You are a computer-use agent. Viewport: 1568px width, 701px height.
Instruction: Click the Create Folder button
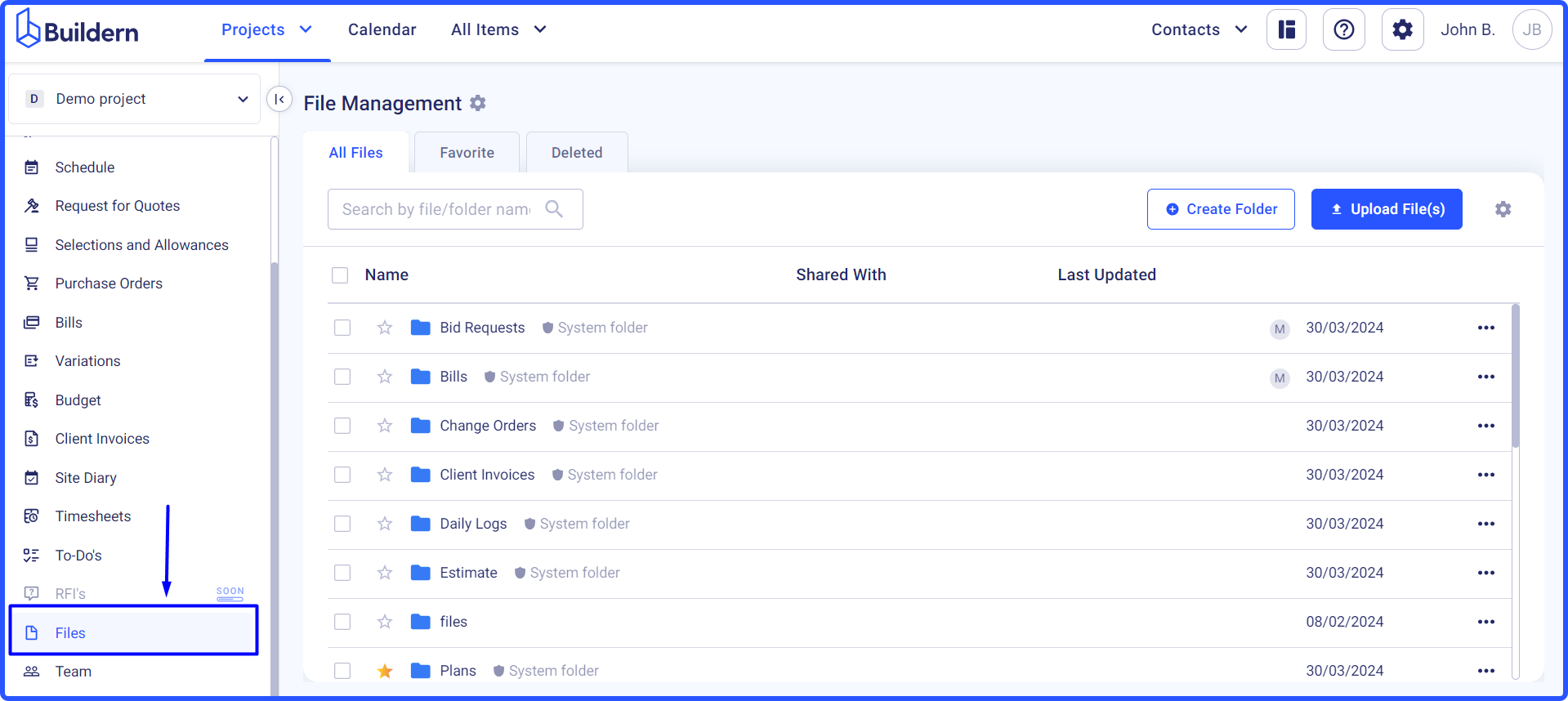(x=1221, y=209)
